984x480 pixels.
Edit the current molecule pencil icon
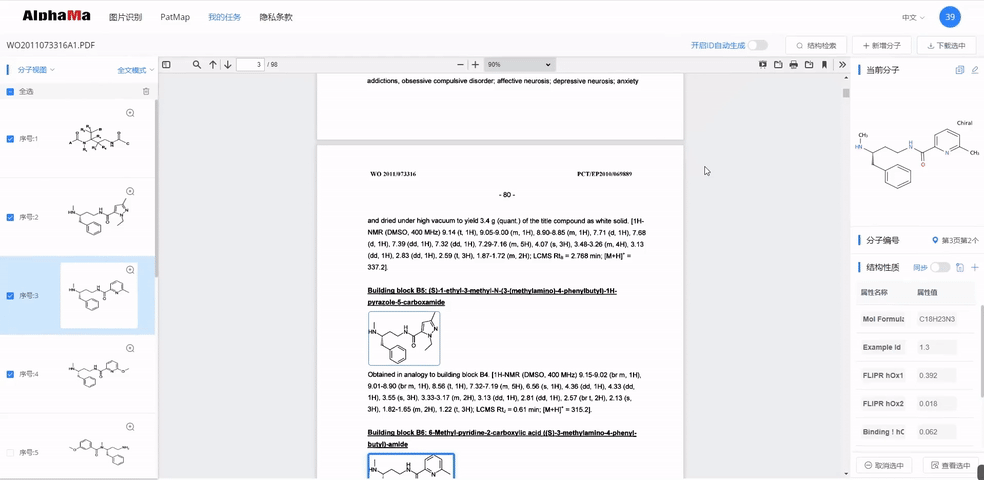tap(975, 70)
